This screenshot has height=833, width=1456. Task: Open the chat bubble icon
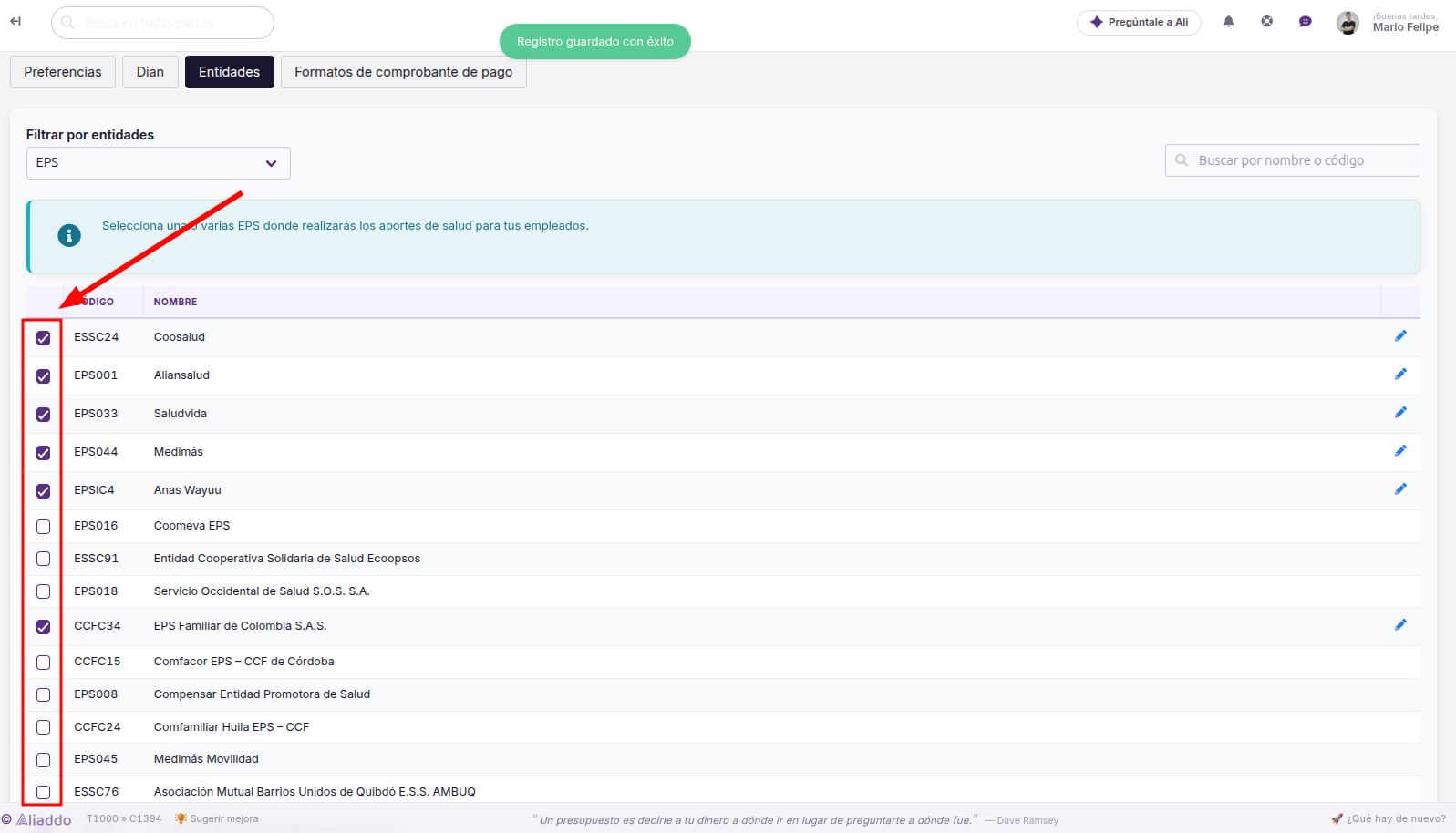(1306, 22)
